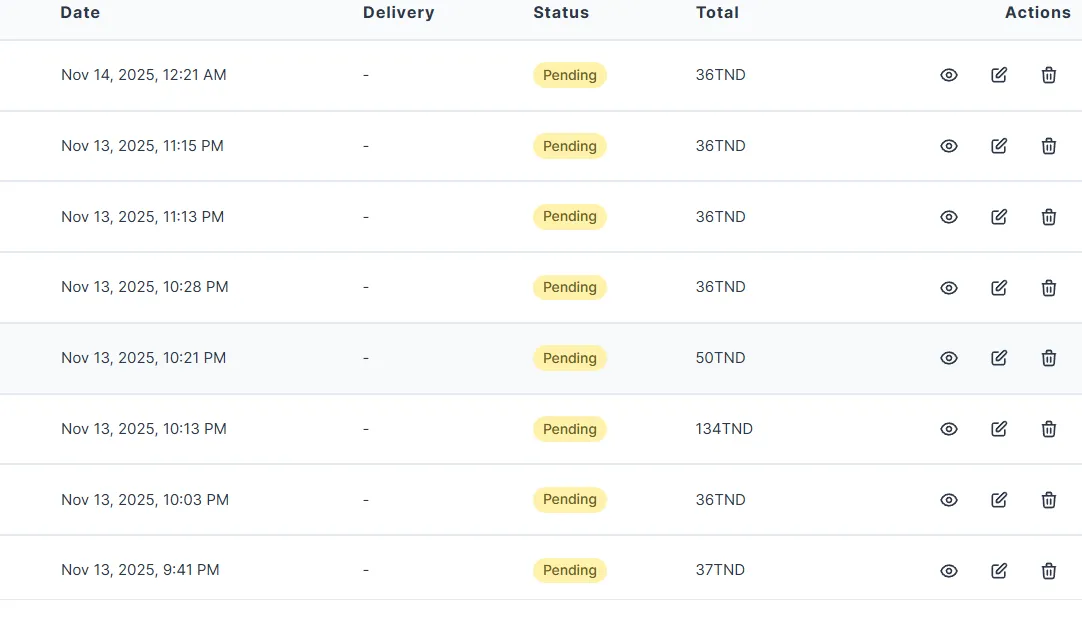Delete the Nov 14, 12:21 AM order
This screenshot has width=1082, height=621.
pos(1049,75)
